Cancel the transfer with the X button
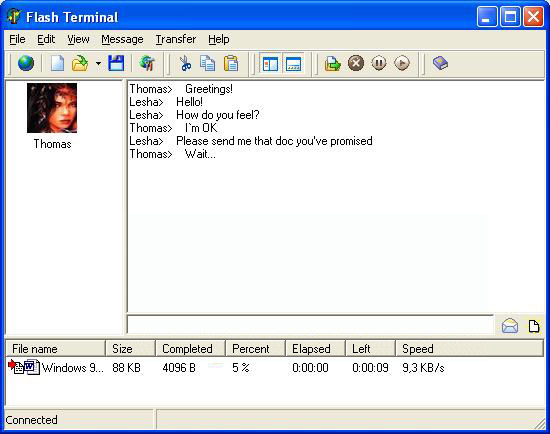This screenshot has width=550, height=434. click(356, 64)
